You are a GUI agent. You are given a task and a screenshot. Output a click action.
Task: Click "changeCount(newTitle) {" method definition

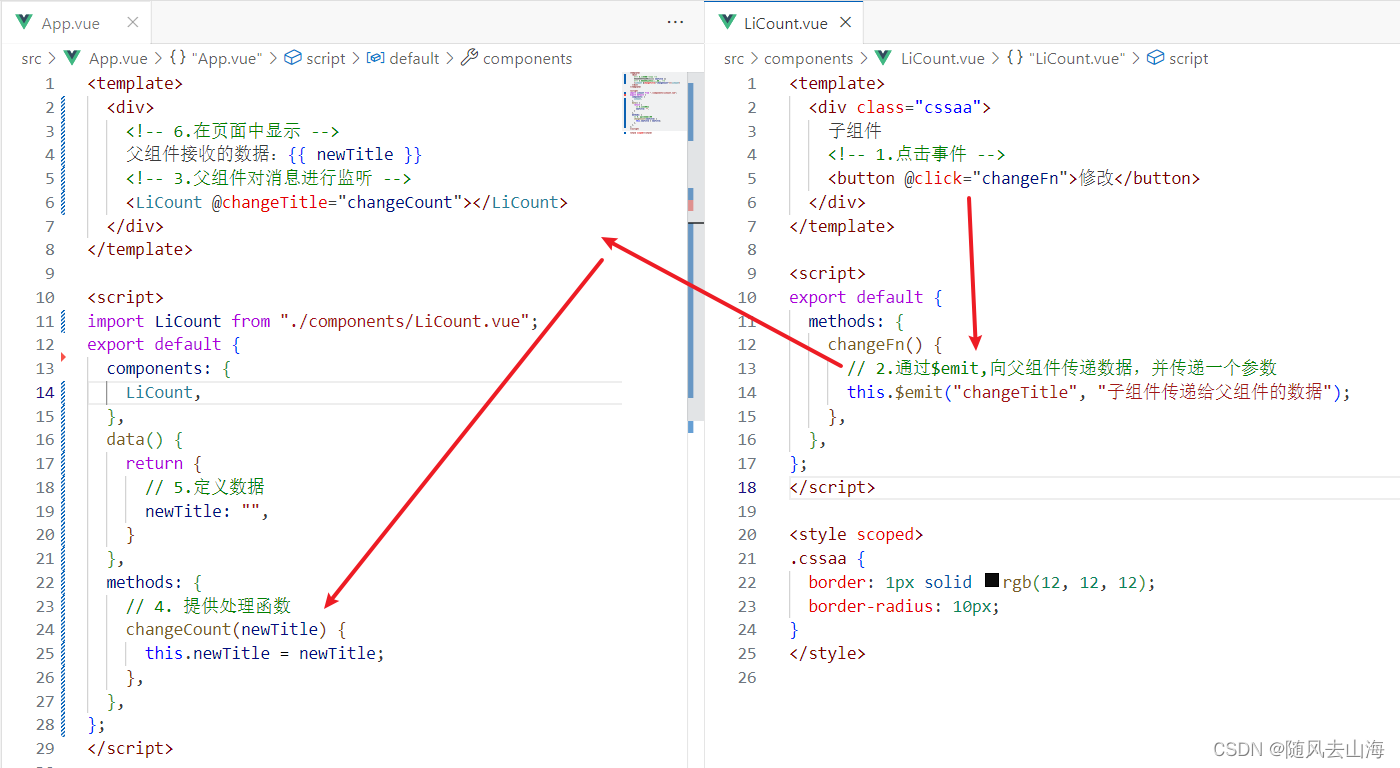(236, 630)
